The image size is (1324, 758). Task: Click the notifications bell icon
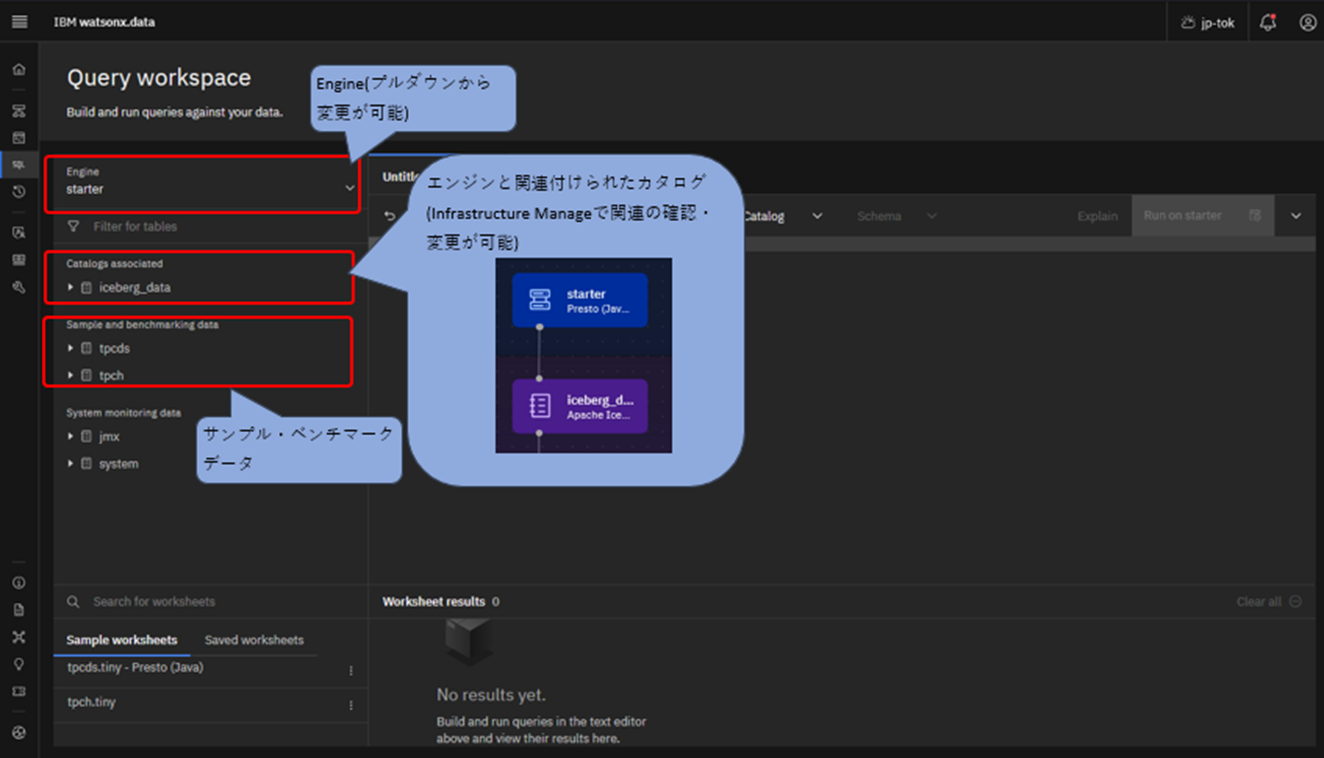[1268, 22]
